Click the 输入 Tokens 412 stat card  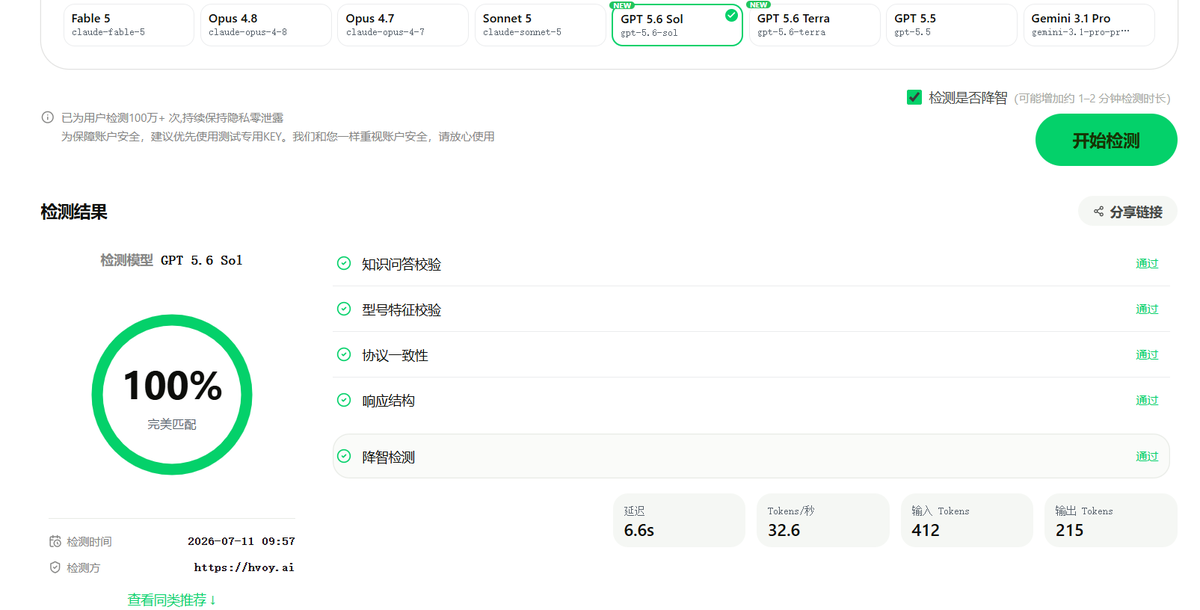(967, 520)
